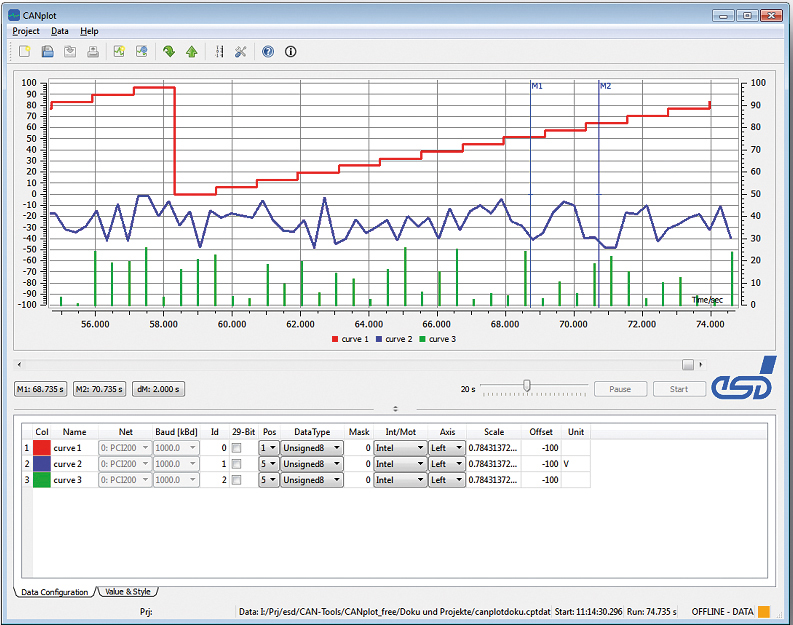Screen dimensions: 793x625
Task: Click the green up arrow icon
Action: pyautogui.click(x=191, y=52)
